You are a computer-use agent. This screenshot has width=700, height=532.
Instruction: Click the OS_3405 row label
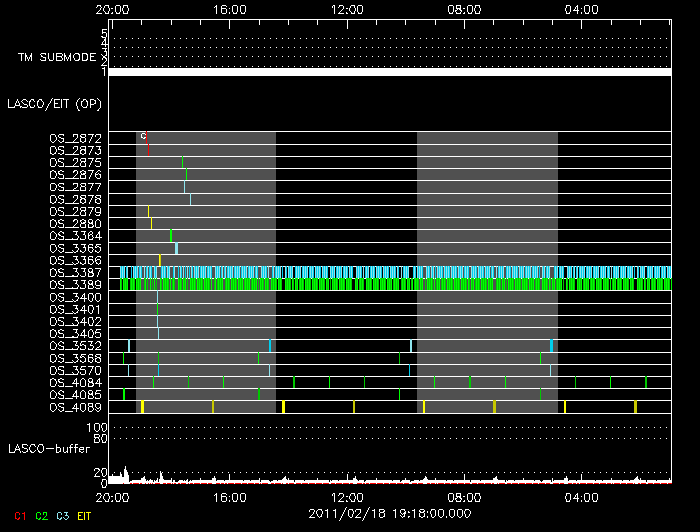[75, 333]
